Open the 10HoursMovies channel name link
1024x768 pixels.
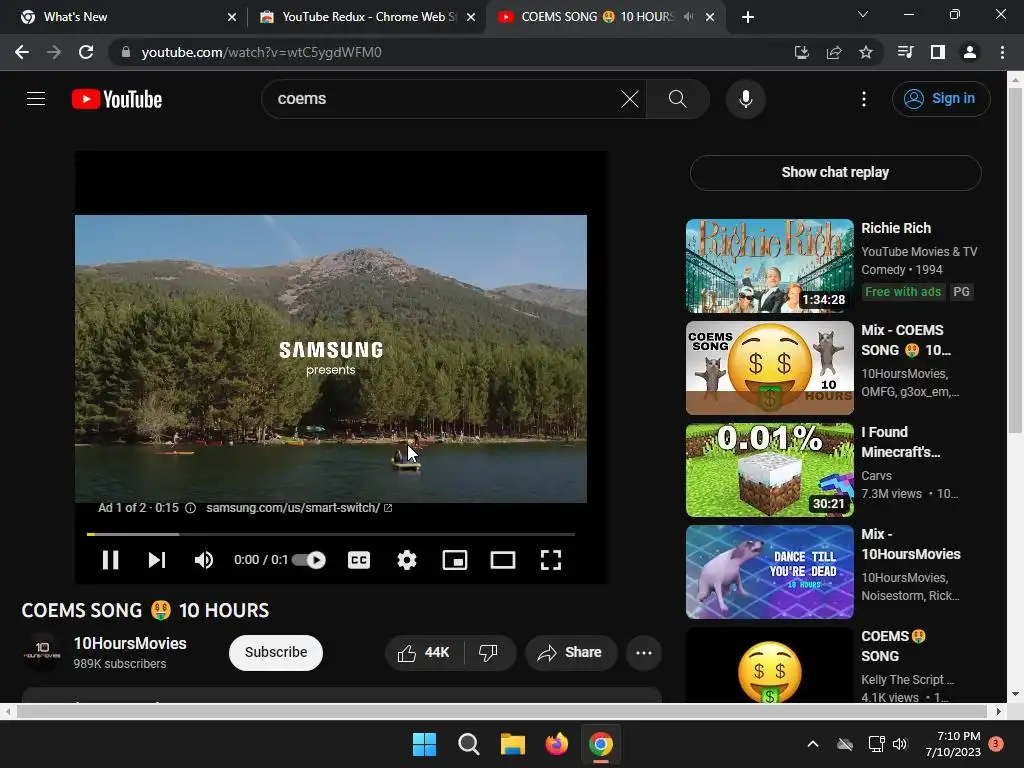130,643
